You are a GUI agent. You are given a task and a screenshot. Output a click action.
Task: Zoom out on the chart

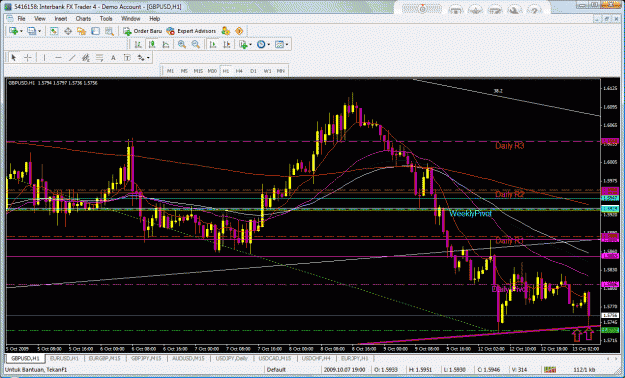(x=195, y=45)
